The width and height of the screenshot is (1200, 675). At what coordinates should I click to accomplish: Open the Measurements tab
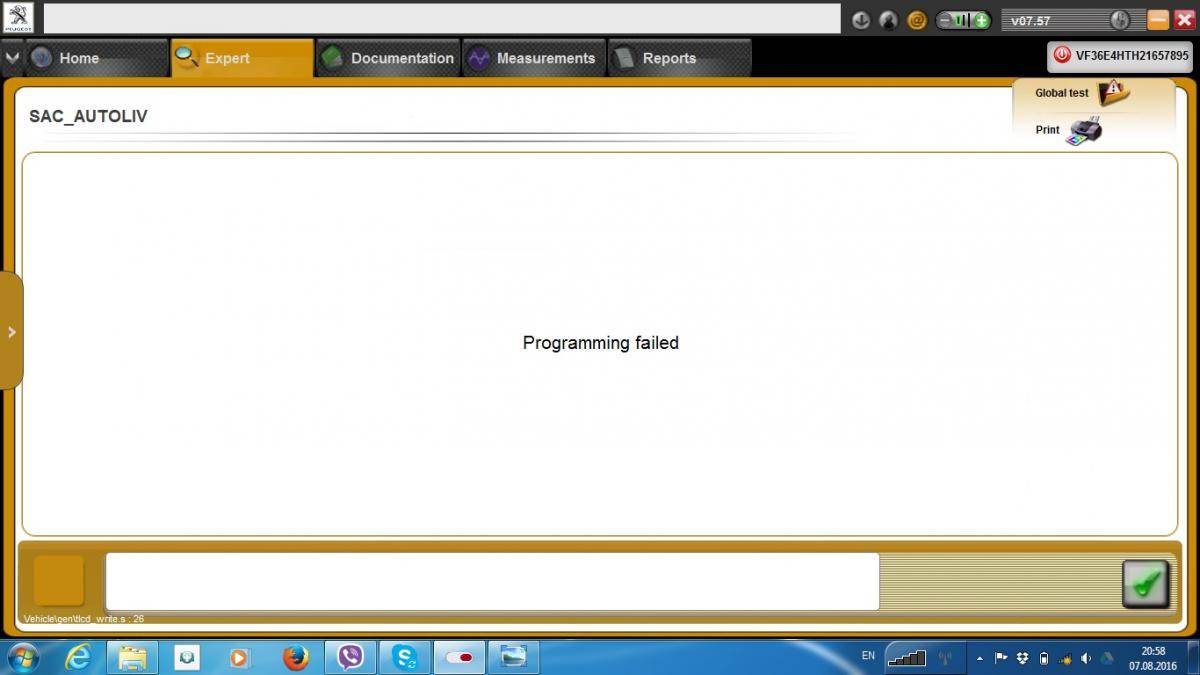(x=534, y=58)
